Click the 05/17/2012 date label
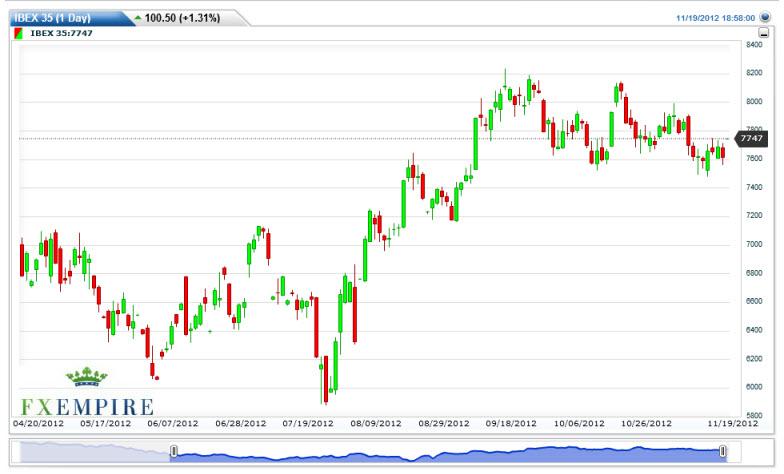The width and height of the screenshot is (784, 474). click(106, 423)
